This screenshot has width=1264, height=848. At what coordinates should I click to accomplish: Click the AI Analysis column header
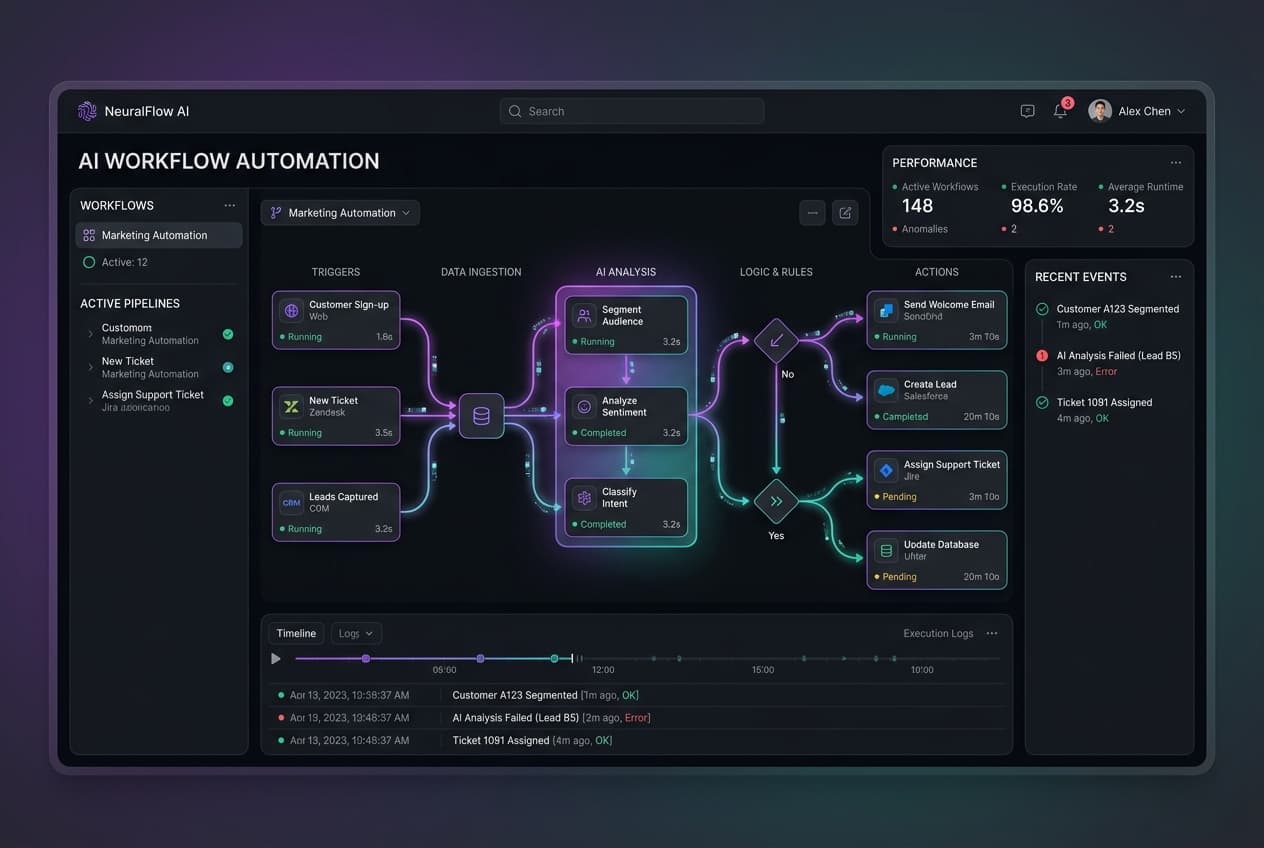626,272
